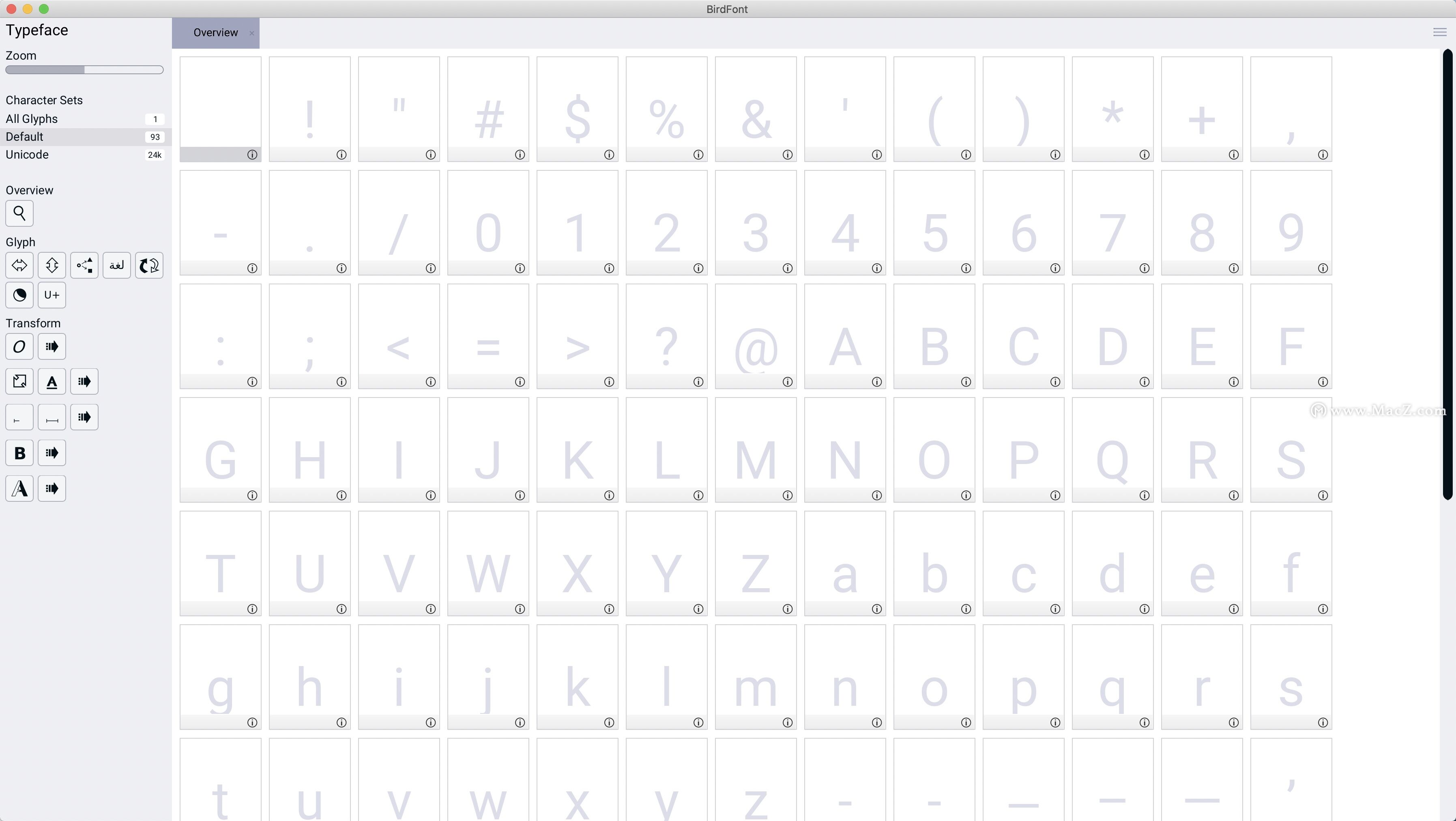This screenshot has width=1456, height=821.
Task: Show info for the dollar sign glyph
Action: coord(609,155)
